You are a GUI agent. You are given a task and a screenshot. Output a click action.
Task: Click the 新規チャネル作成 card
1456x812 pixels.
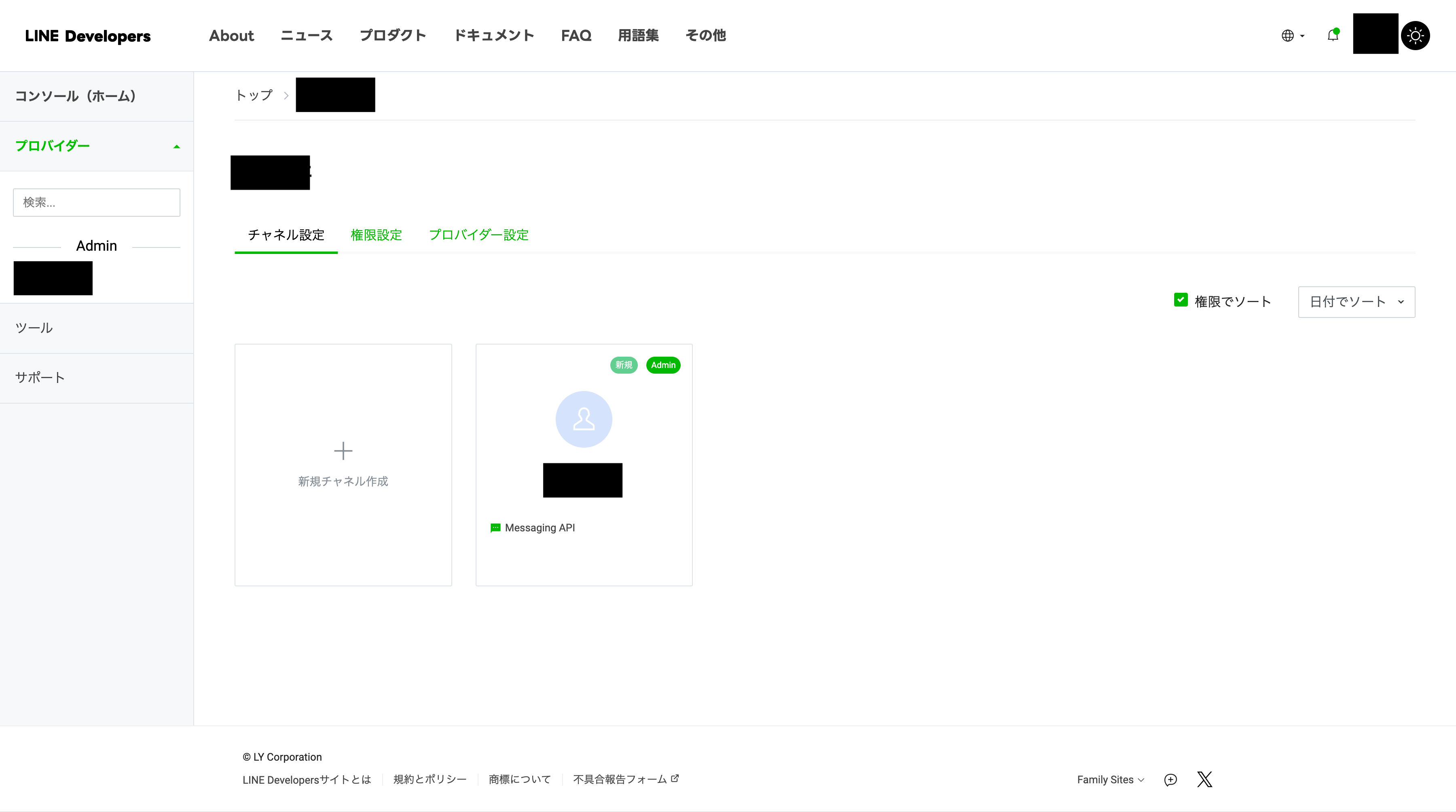coord(343,465)
